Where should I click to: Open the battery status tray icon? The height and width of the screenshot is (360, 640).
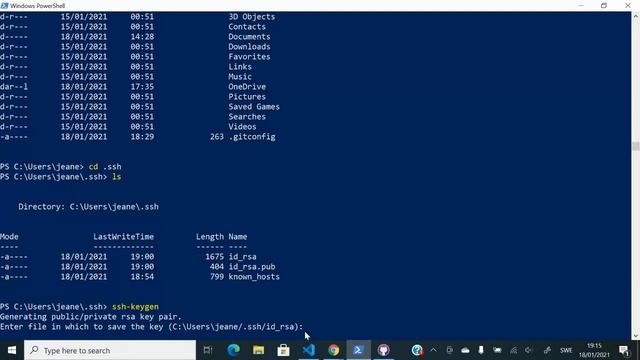coord(497,350)
